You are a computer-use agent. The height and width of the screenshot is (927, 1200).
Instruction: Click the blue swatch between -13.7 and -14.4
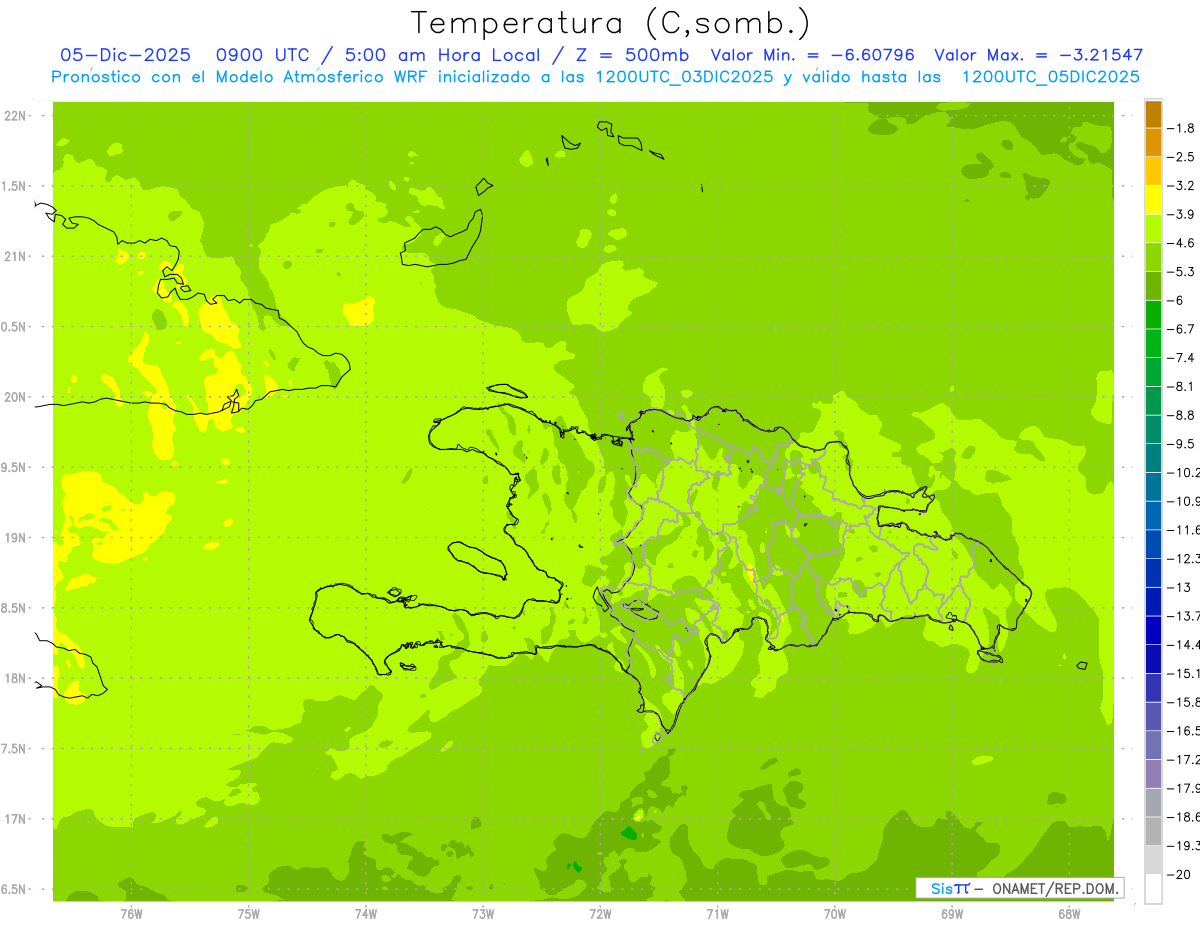1153,630
